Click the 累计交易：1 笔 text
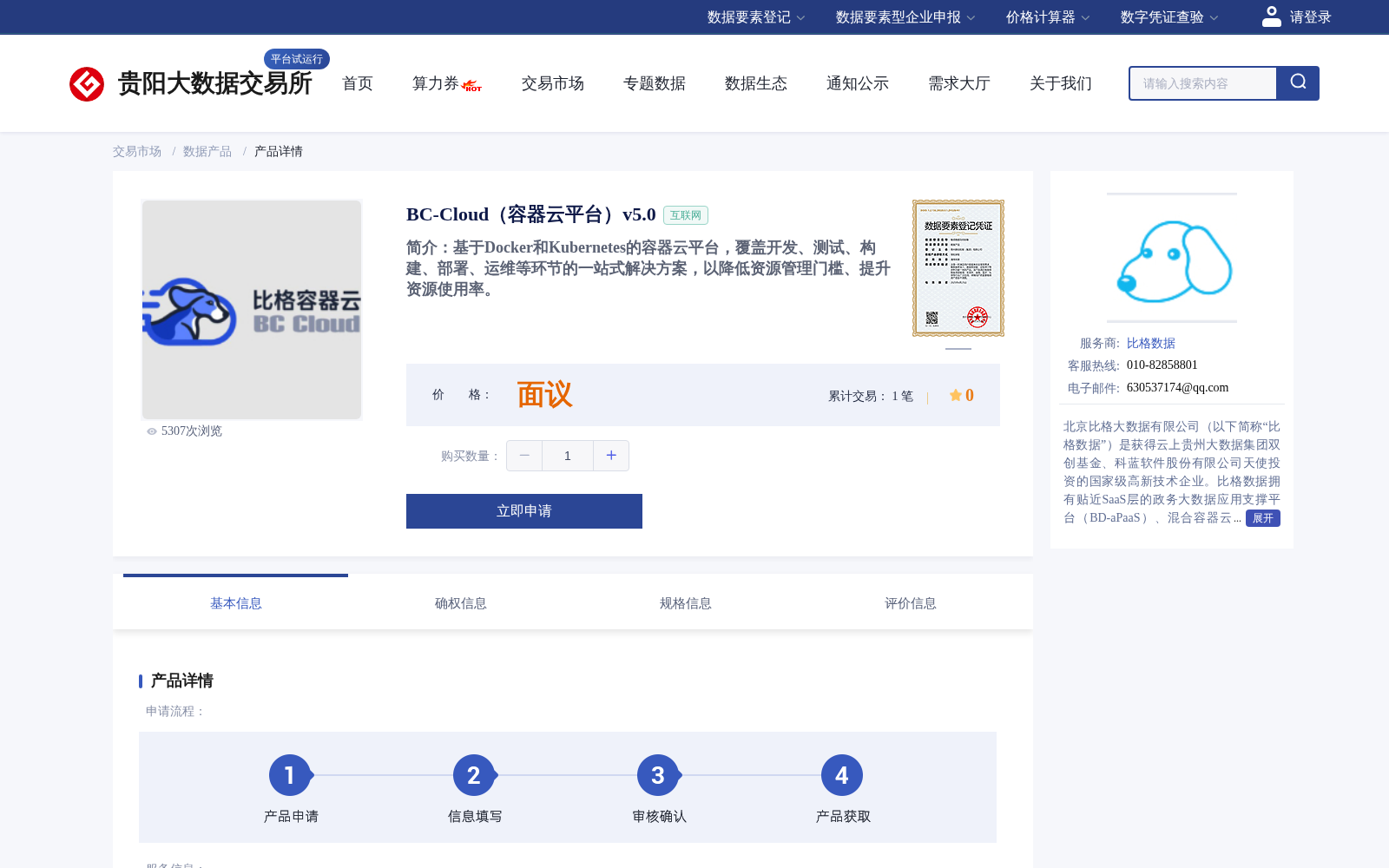Viewport: 1389px width, 868px height. coord(871,396)
